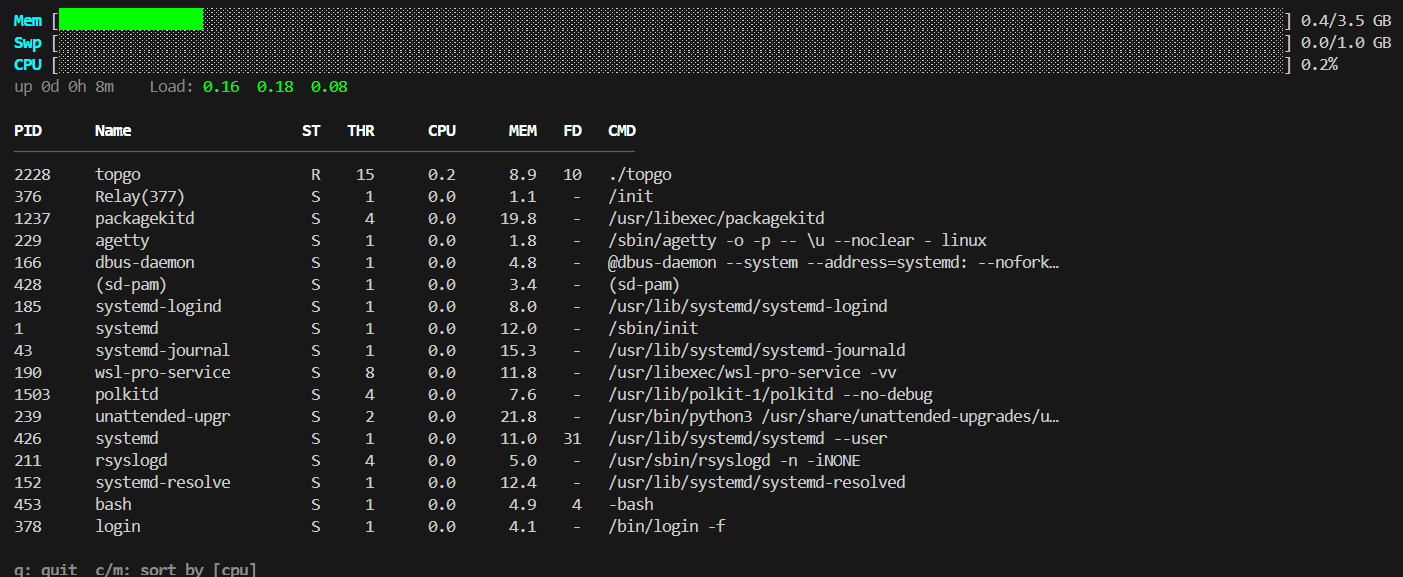Click the /sbin/init command
This screenshot has width=1403, height=577.
tap(653, 329)
